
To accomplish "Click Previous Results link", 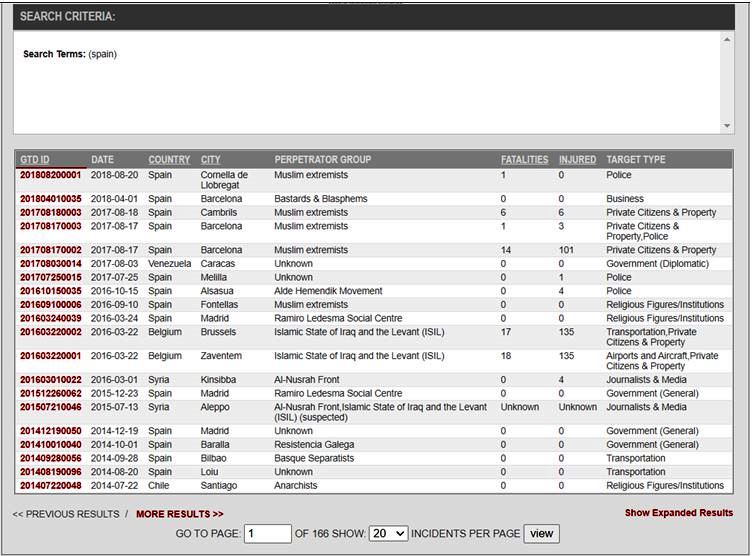I will [65, 514].
